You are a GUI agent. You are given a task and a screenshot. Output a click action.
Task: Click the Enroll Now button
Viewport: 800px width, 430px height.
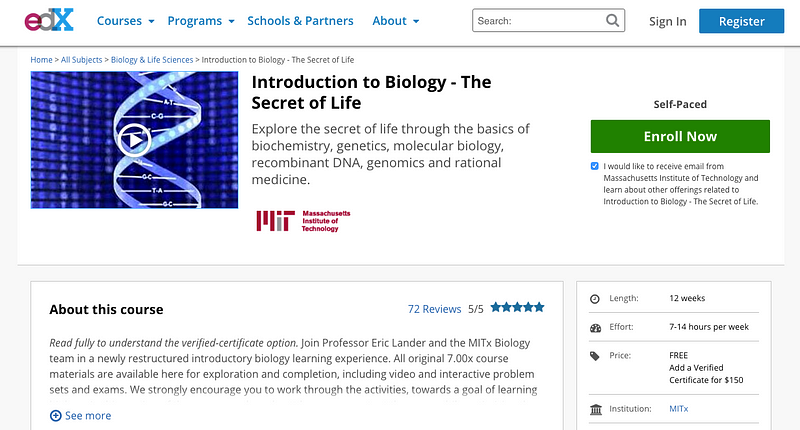(x=680, y=136)
